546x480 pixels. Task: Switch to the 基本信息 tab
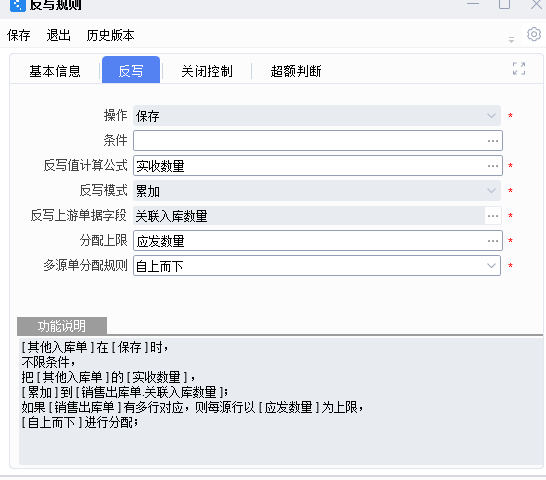[55, 71]
